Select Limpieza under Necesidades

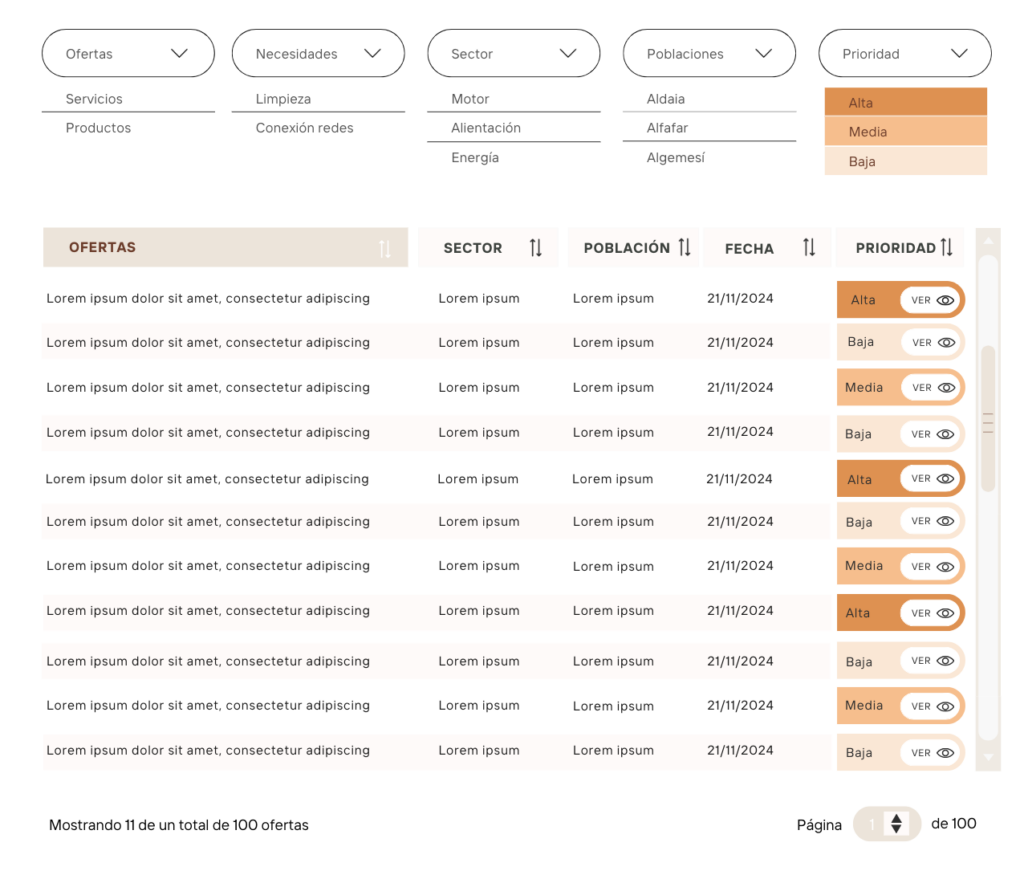[x=283, y=99]
